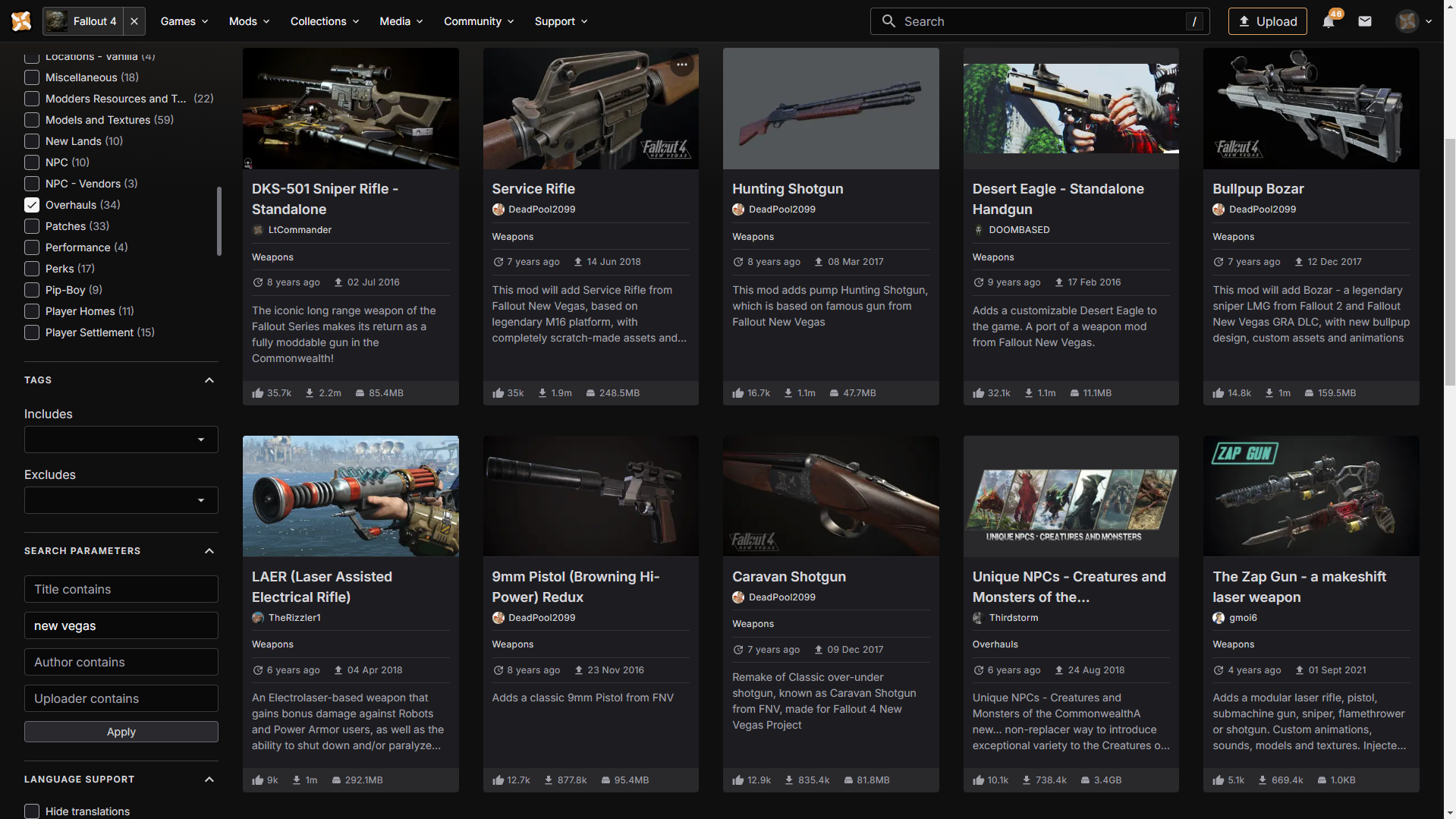This screenshot has width=1456, height=819.
Task: Check the New Lands category
Action: (x=32, y=141)
